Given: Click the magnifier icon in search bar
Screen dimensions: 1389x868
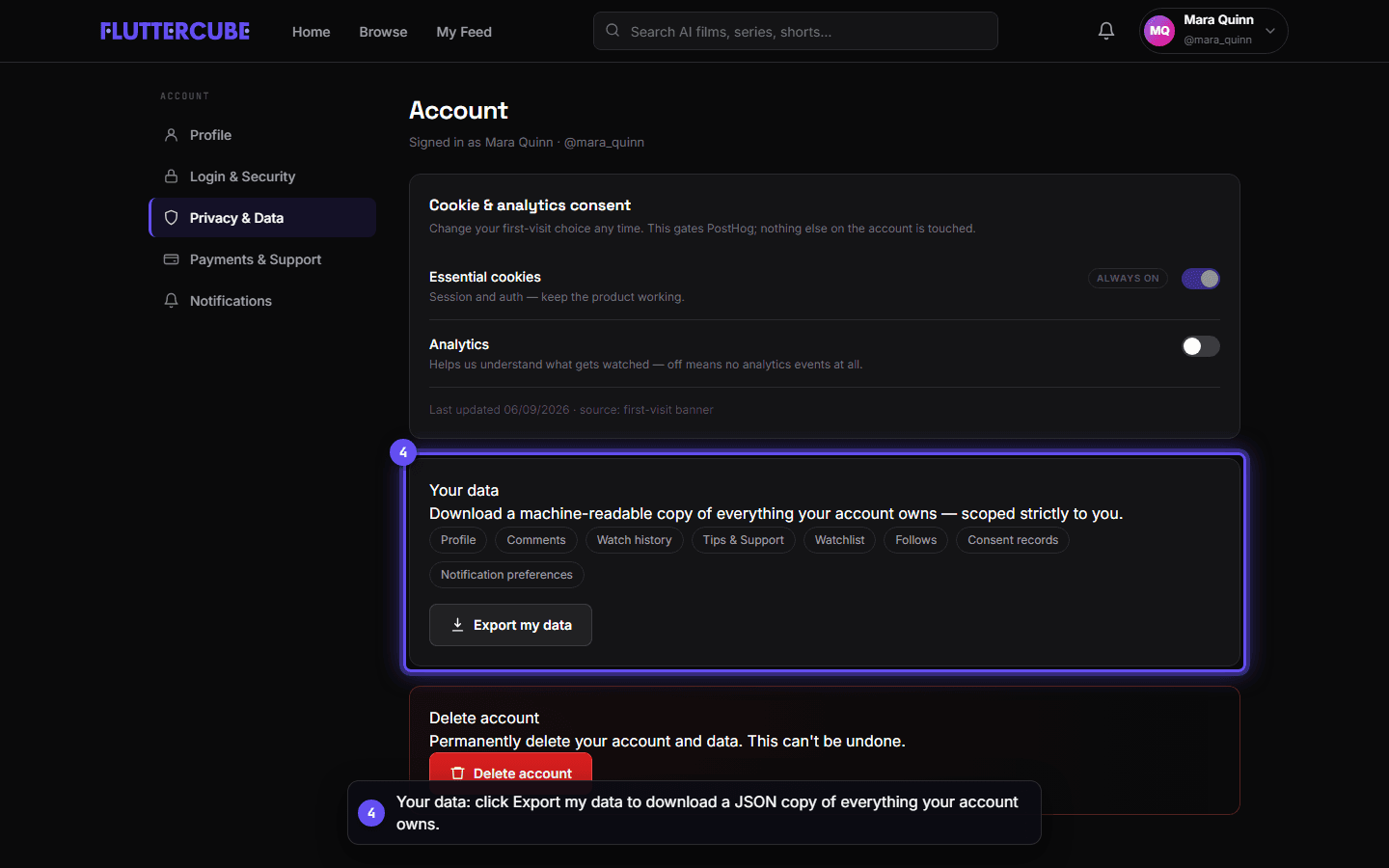Looking at the screenshot, I should (x=613, y=31).
